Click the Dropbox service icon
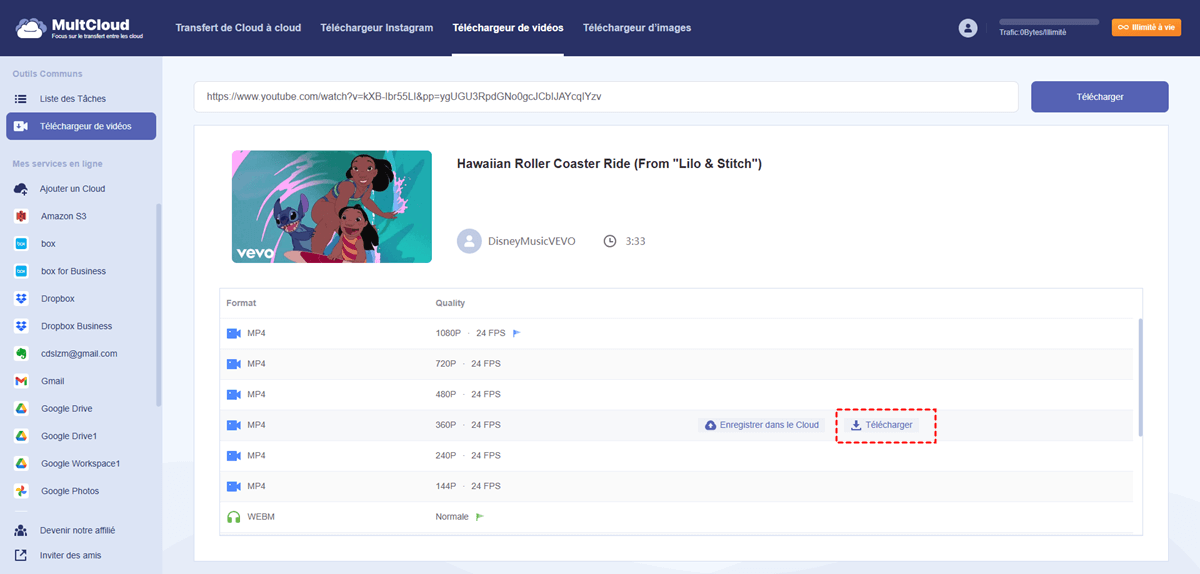Viewport: 1200px width, 574px height. tap(20, 299)
